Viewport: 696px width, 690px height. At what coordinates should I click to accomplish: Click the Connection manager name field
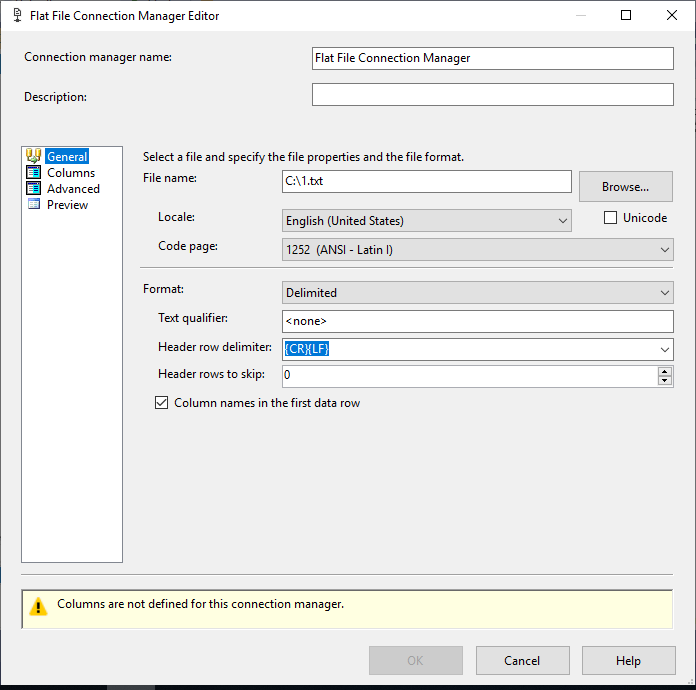(x=492, y=58)
